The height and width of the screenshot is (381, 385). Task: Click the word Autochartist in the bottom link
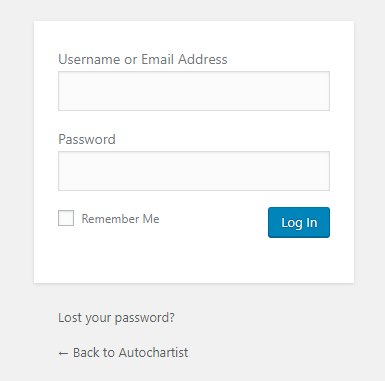[x=153, y=353]
